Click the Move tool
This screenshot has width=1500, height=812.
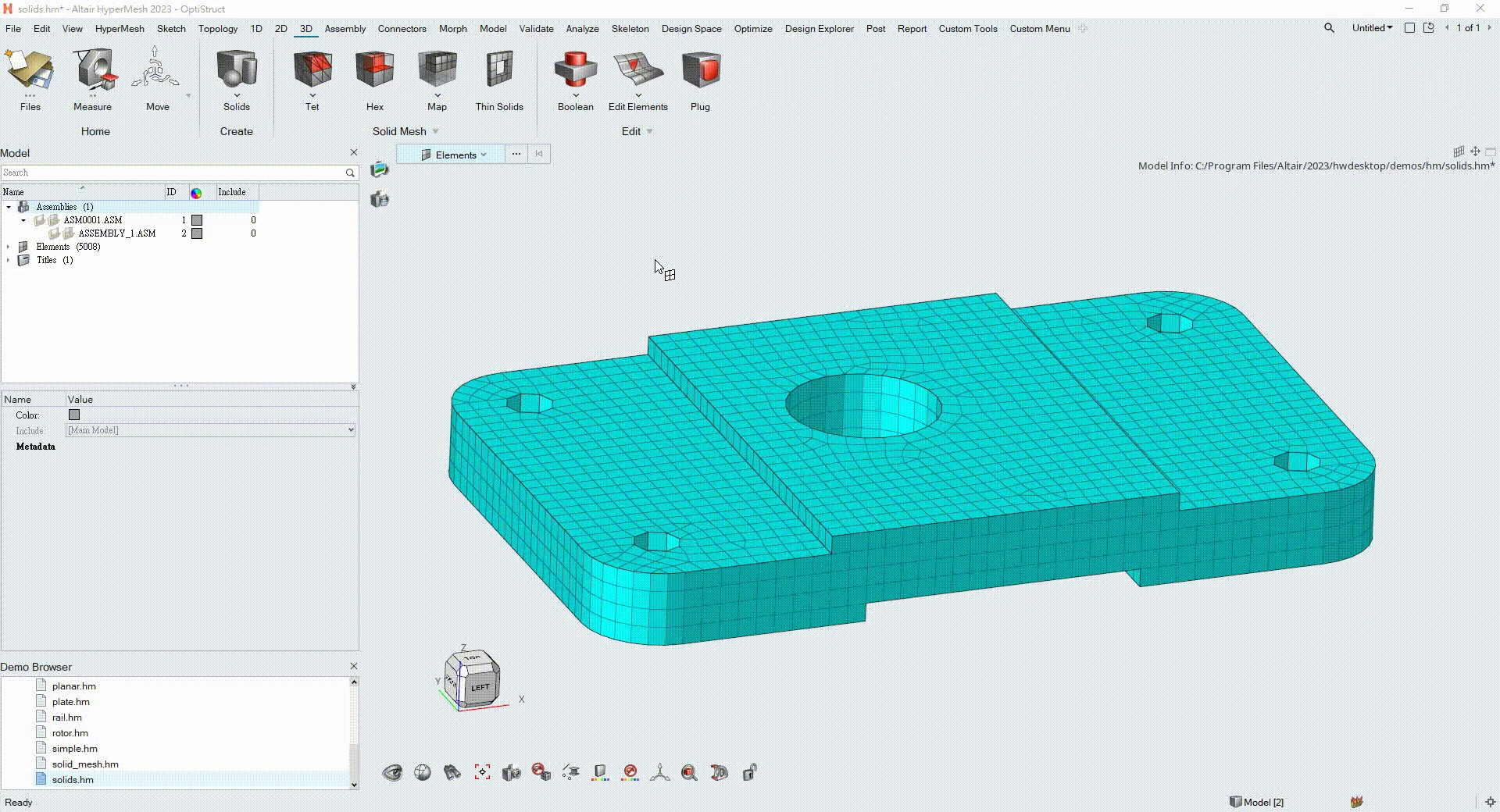[x=156, y=70]
